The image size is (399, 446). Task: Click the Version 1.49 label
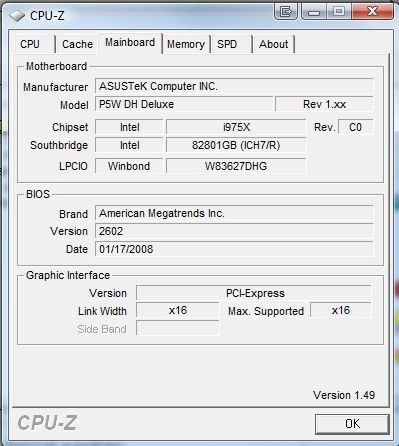pyautogui.click(x=344, y=395)
